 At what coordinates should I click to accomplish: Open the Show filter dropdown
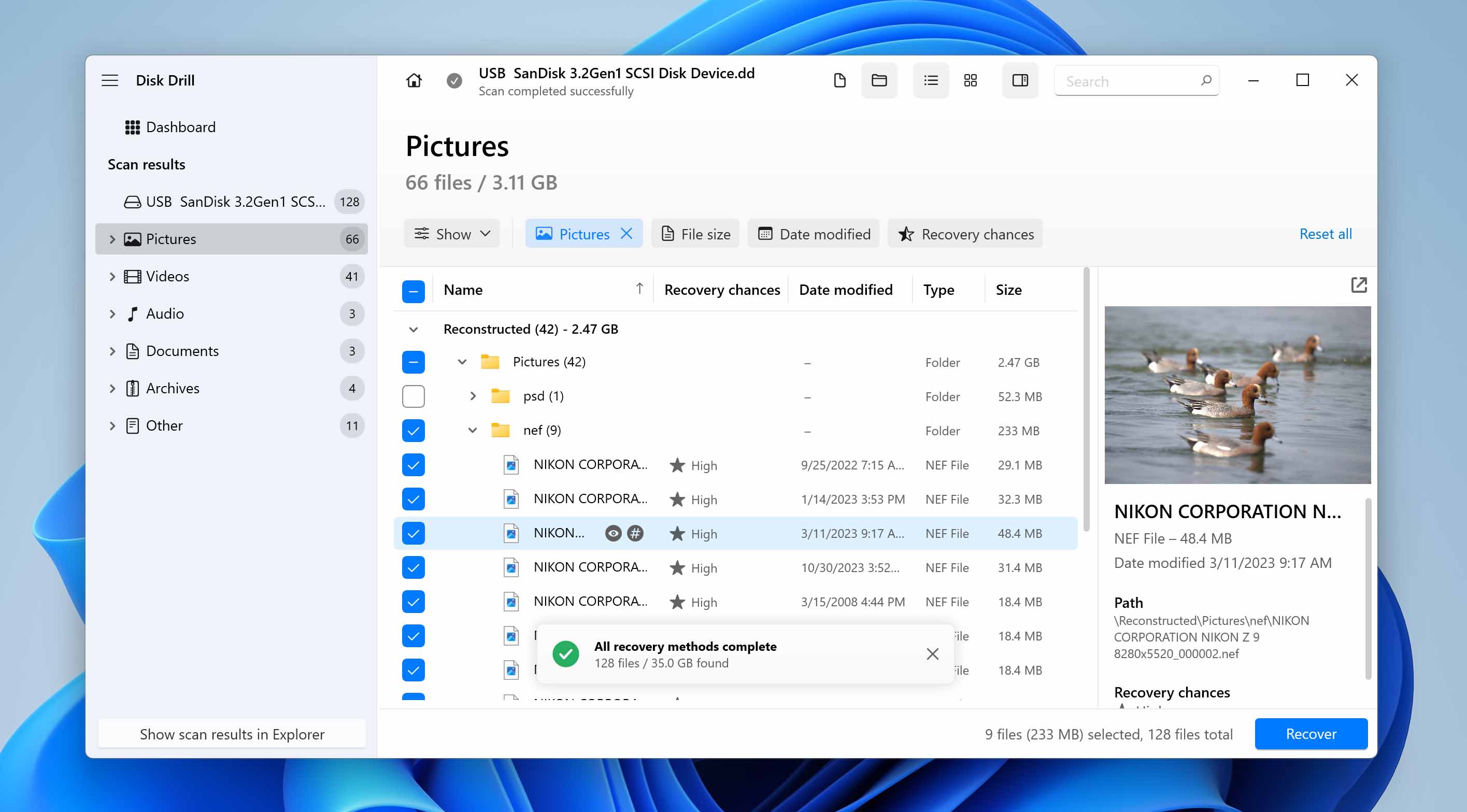point(451,234)
